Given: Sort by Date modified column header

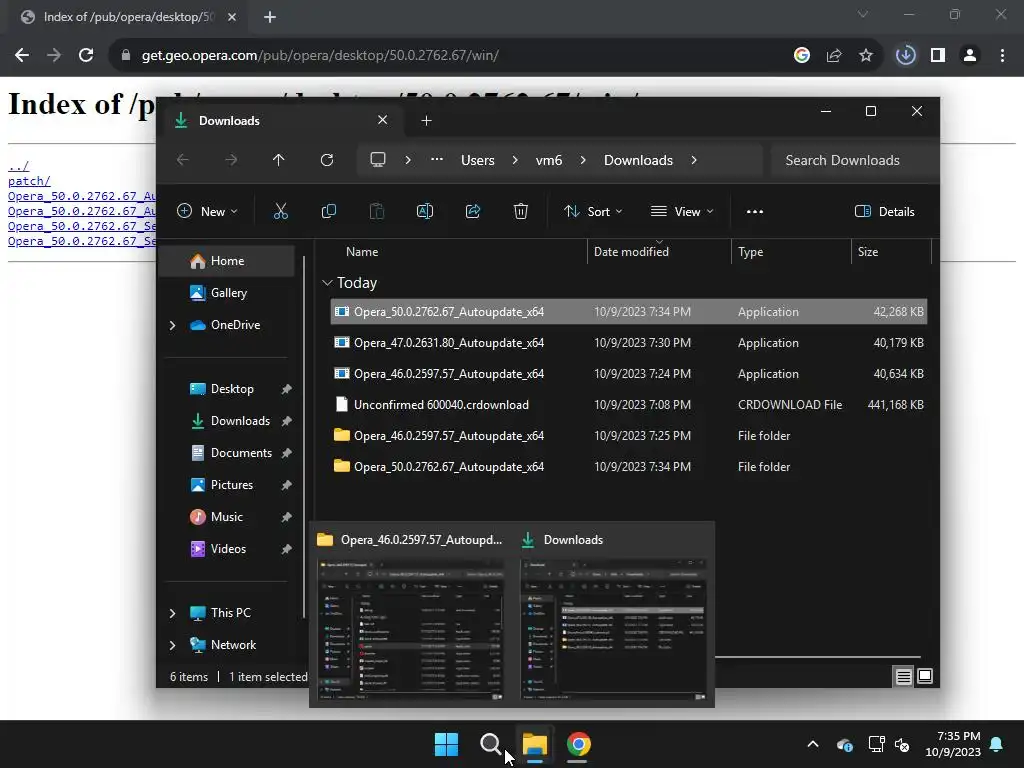Looking at the screenshot, I should point(631,252).
